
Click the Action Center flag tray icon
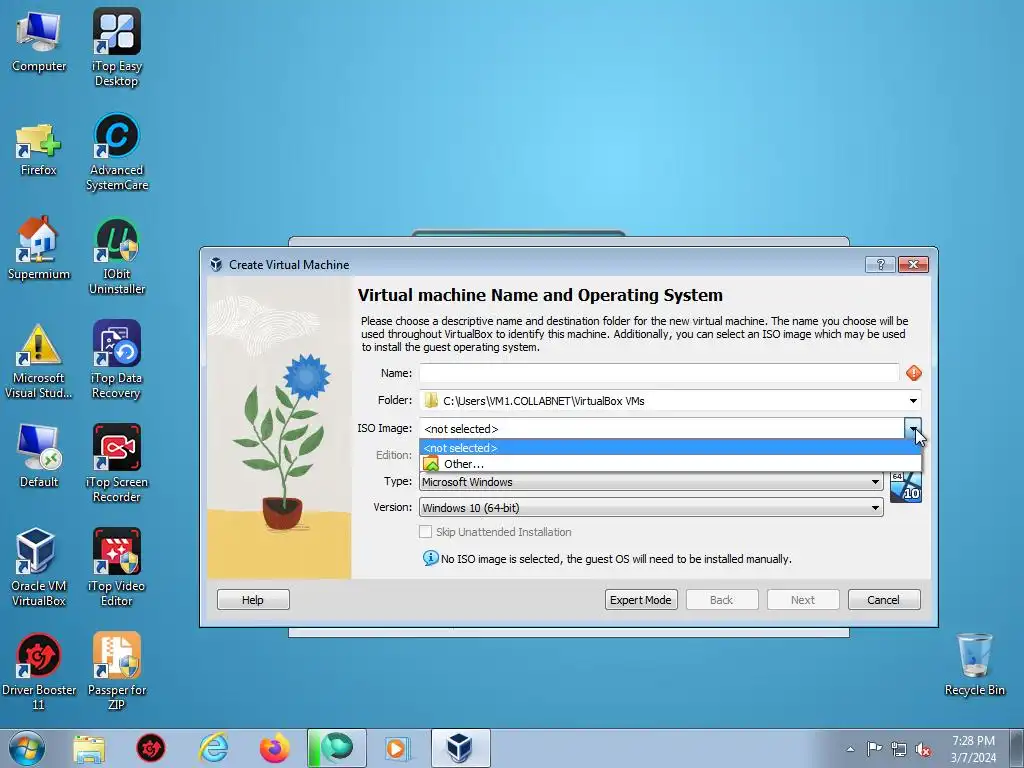(x=874, y=749)
